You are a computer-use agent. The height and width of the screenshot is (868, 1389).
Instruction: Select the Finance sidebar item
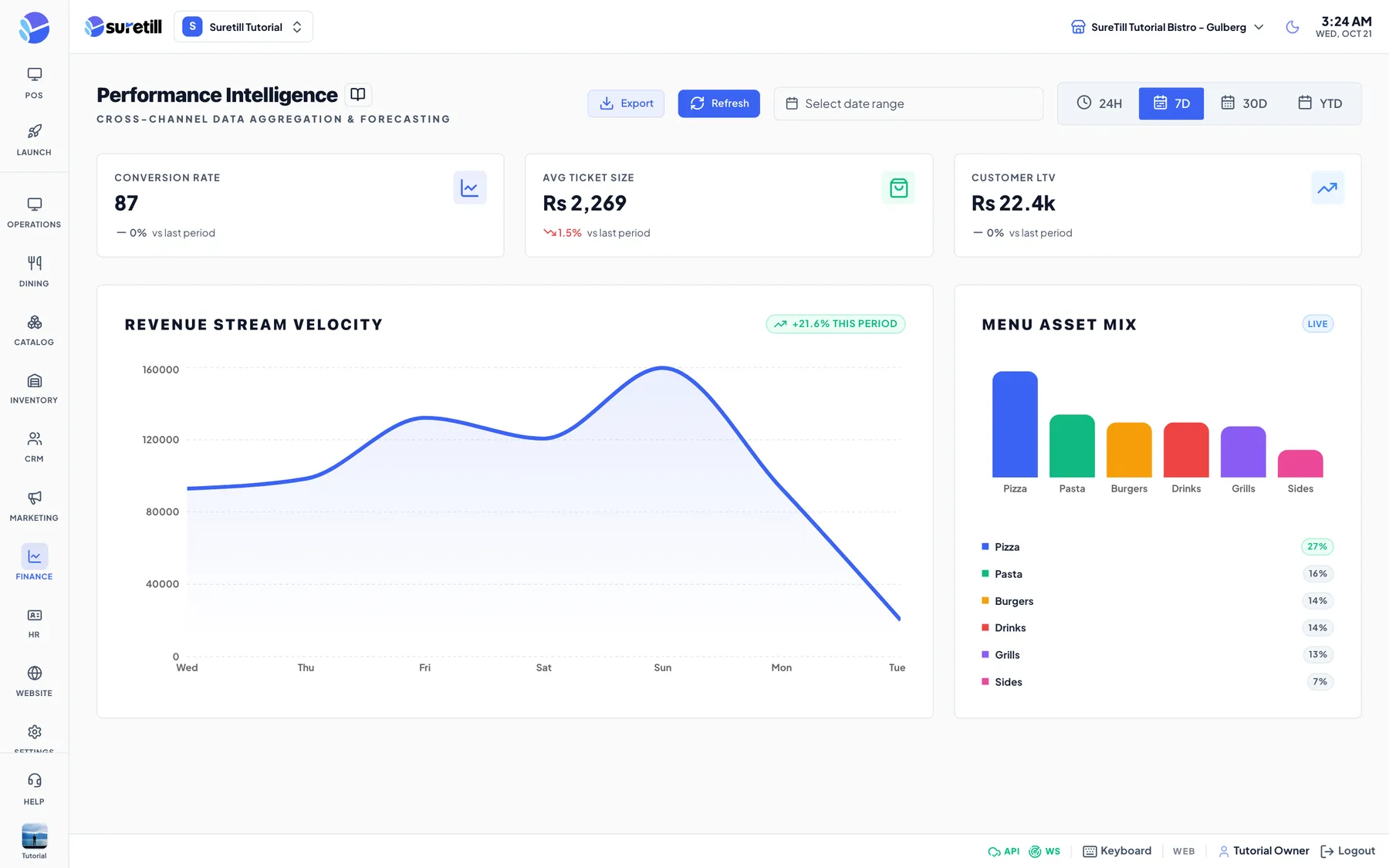pyautogui.click(x=34, y=563)
